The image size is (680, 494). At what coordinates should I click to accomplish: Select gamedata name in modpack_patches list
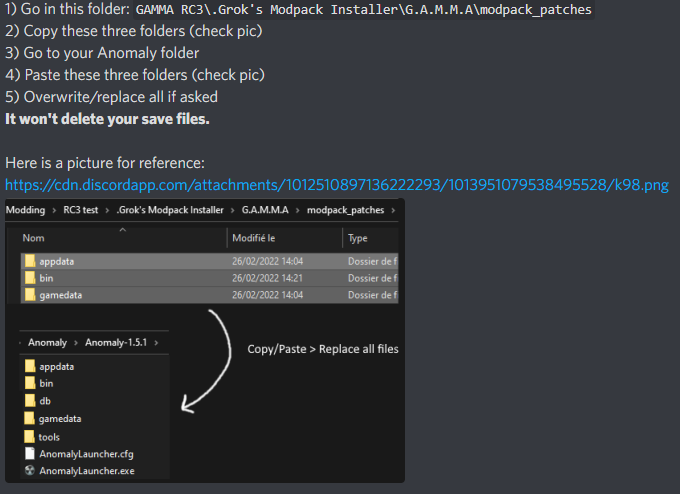(x=61, y=295)
